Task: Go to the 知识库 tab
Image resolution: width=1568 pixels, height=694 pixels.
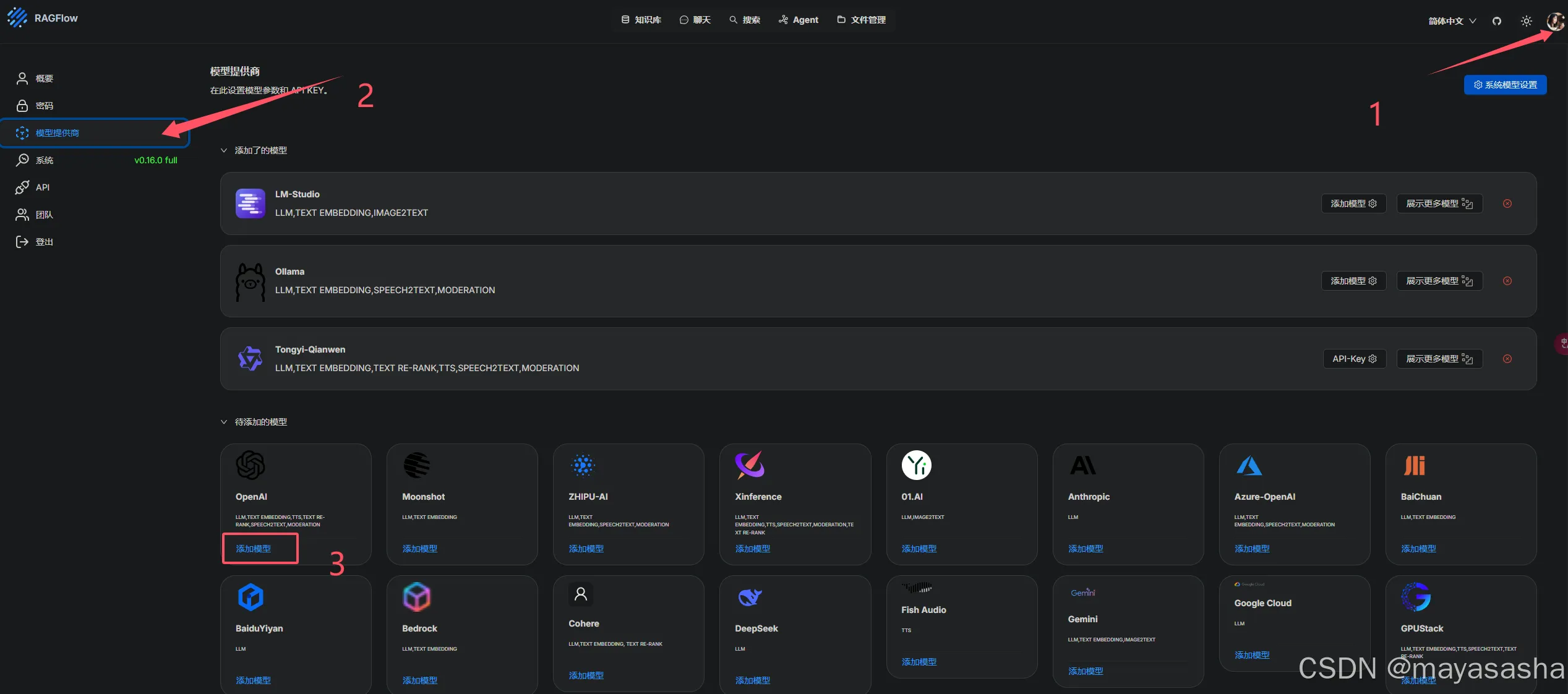Action: coord(641,20)
